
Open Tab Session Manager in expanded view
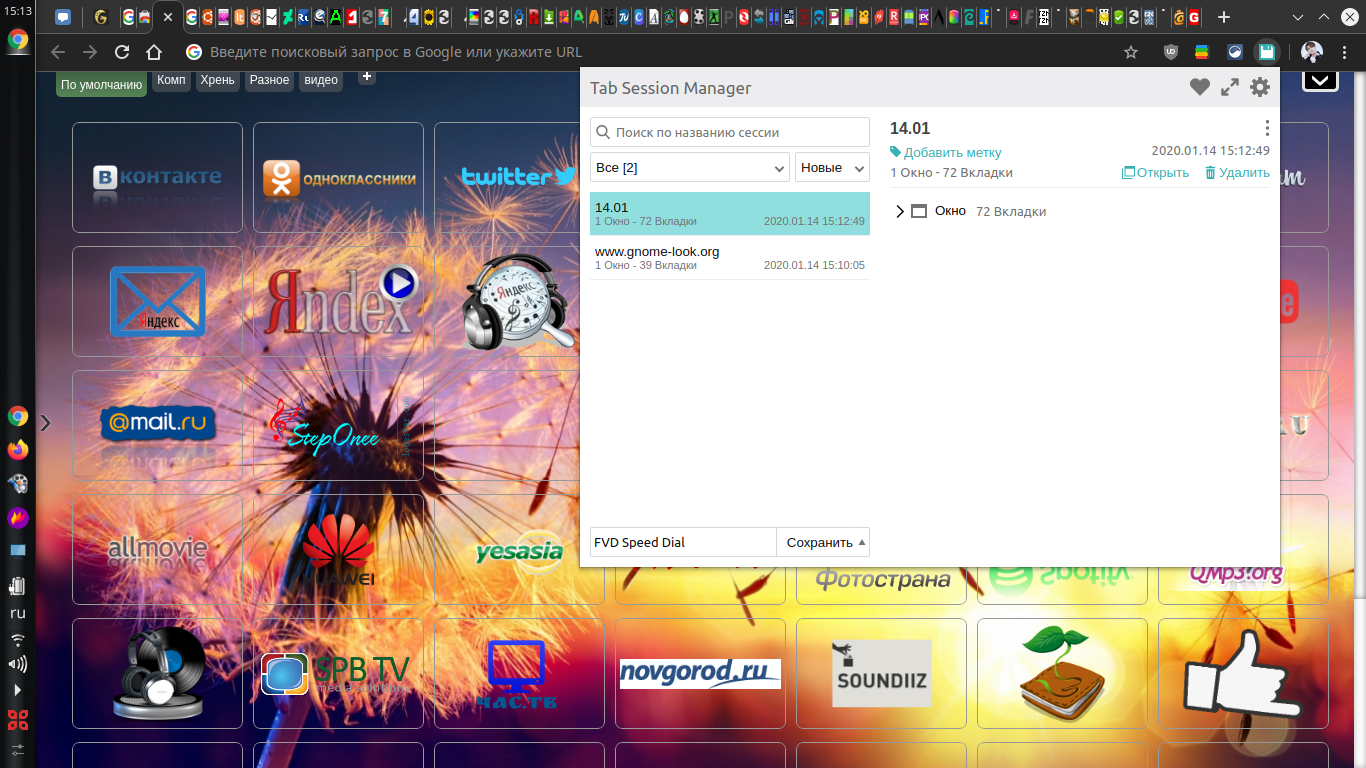1230,87
